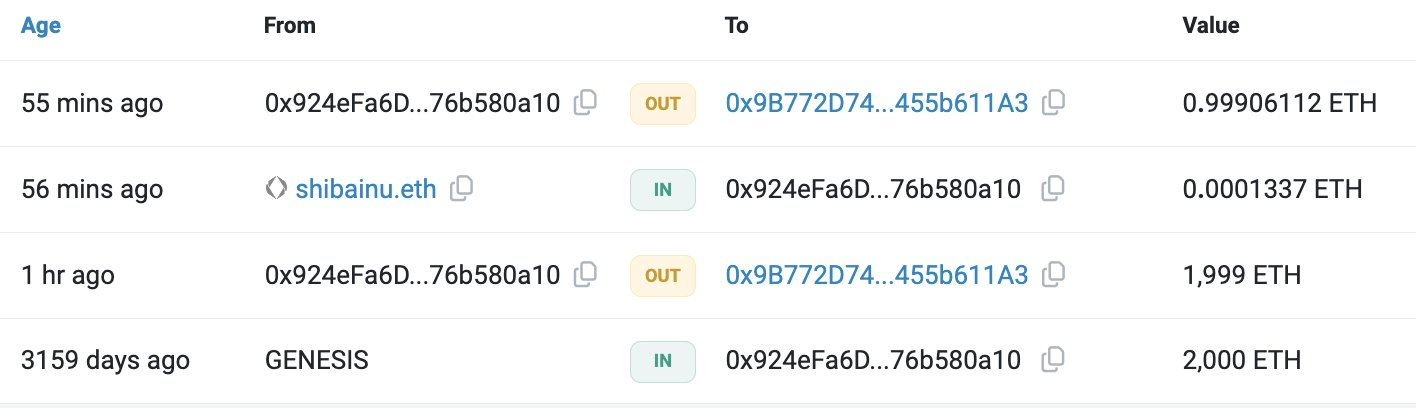Copy shibainu.eth address
Viewport: 1416px width, 408px height.
click(461, 189)
